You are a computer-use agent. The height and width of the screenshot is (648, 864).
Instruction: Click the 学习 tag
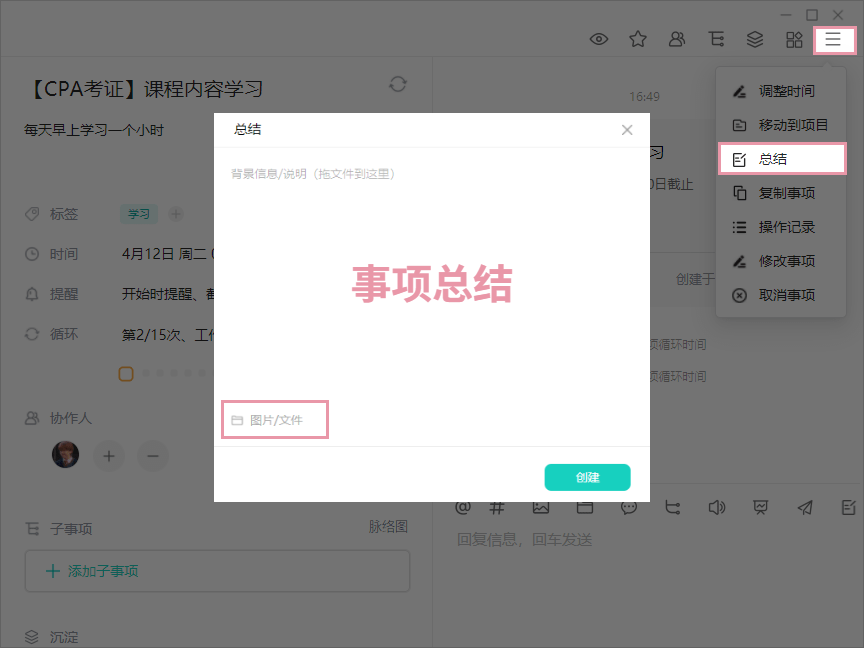(x=139, y=214)
